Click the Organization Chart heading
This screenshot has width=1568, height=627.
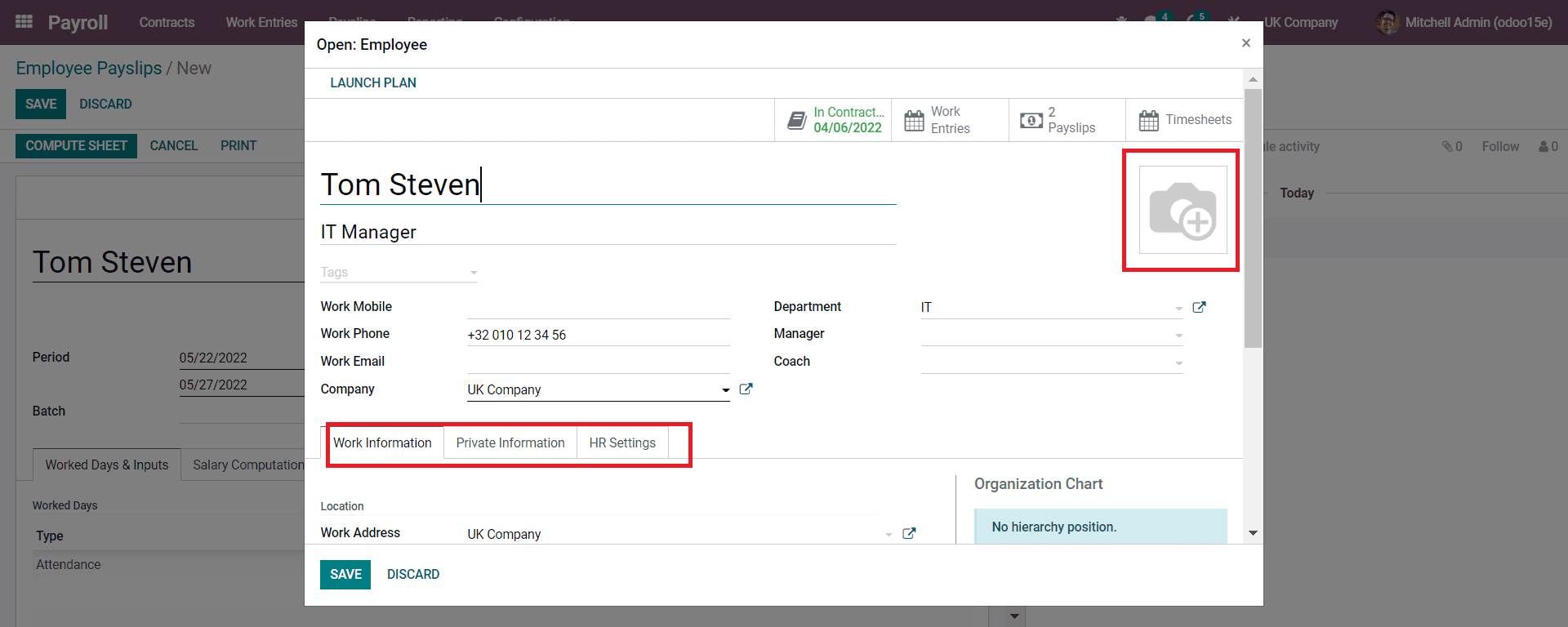pyautogui.click(x=1038, y=484)
